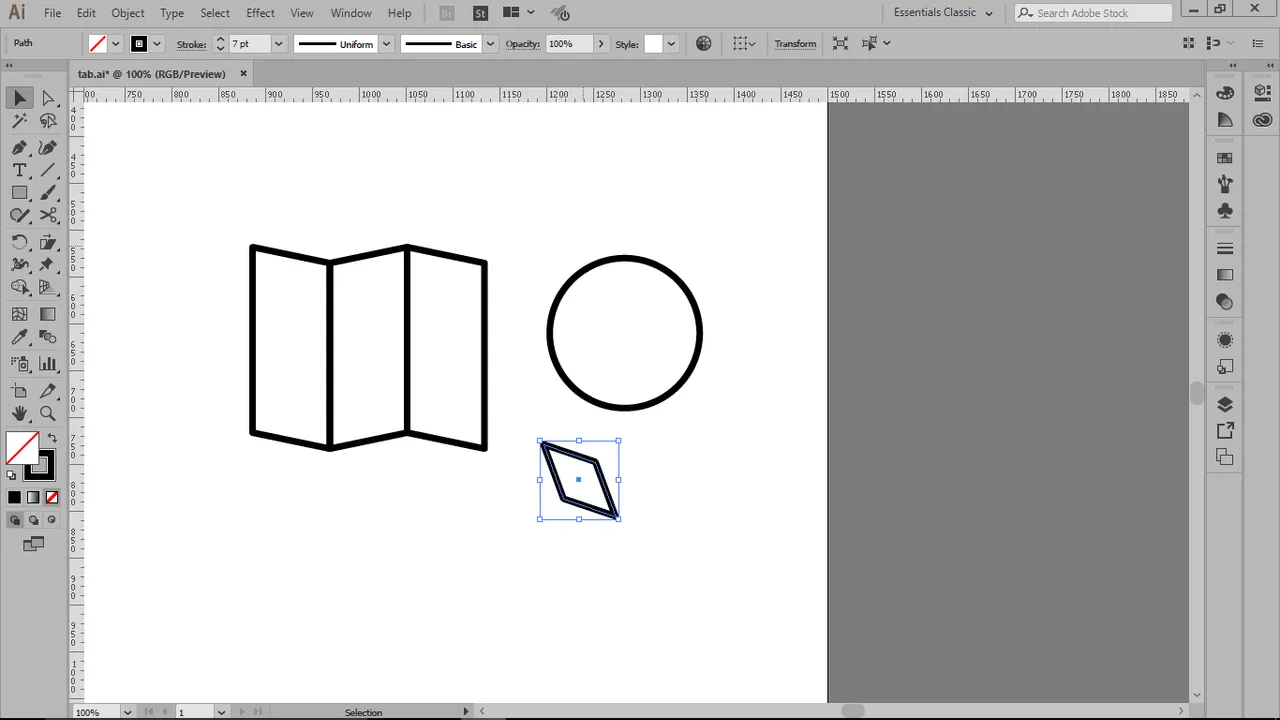Open the Brushes panel icon
Screen dimensions: 1280x720
[1225, 184]
